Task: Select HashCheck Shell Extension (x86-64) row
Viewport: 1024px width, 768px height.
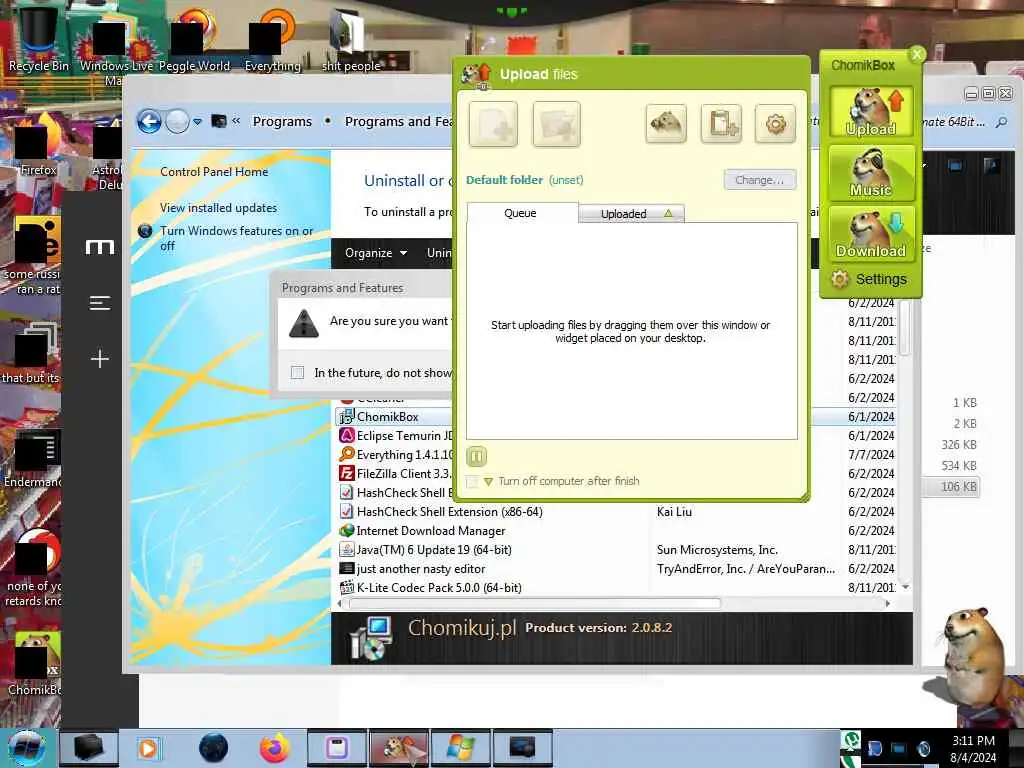Action: click(617, 511)
